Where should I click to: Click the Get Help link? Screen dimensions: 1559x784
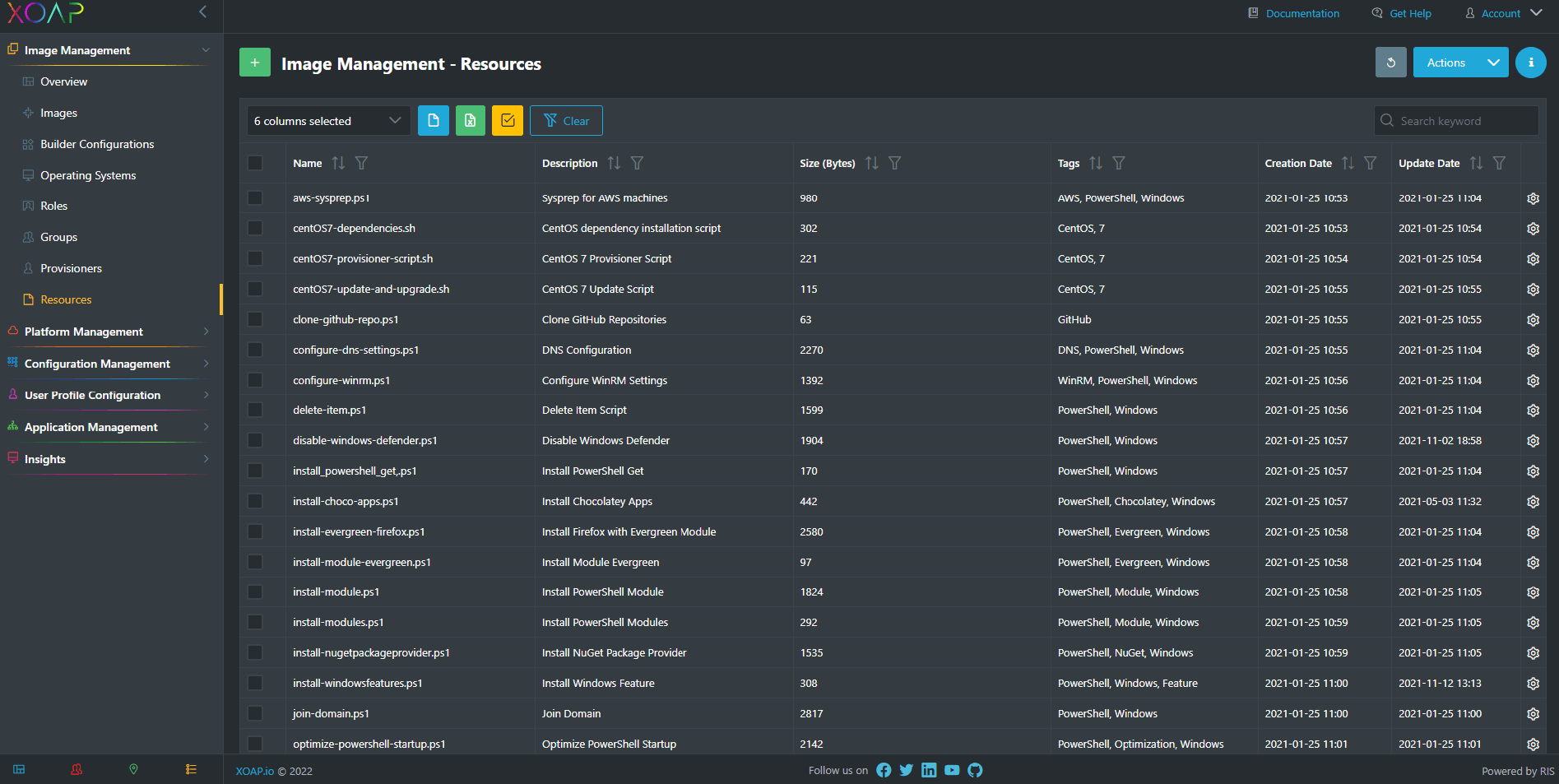coord(1401,13)
